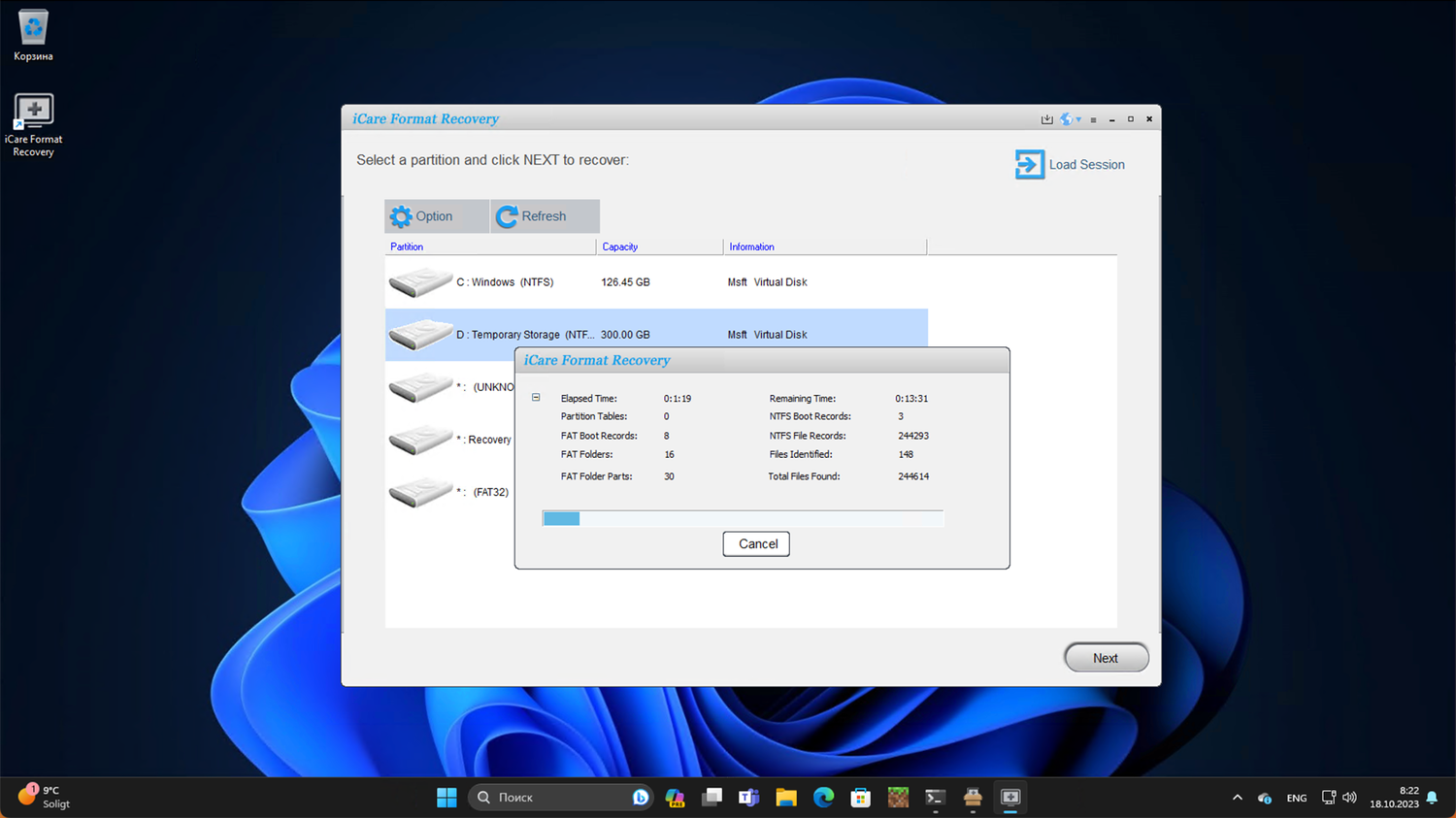Select the D: Temporary Storage partition row
1456x818 pixels.
(x=656, y=335)
